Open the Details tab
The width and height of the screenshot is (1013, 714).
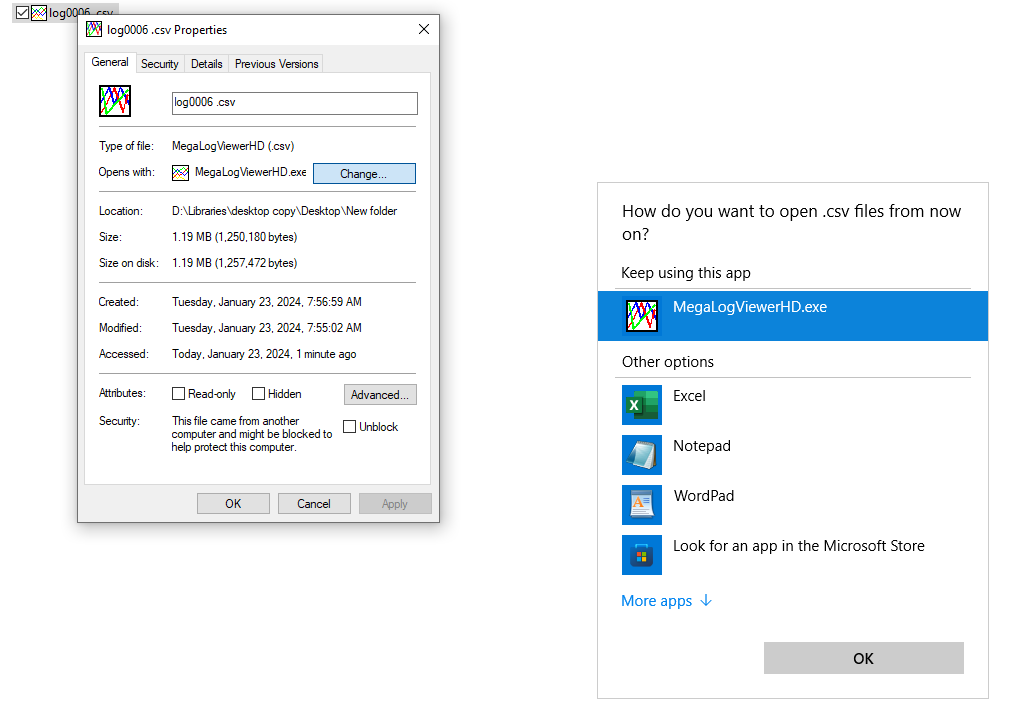pos(206,64)
